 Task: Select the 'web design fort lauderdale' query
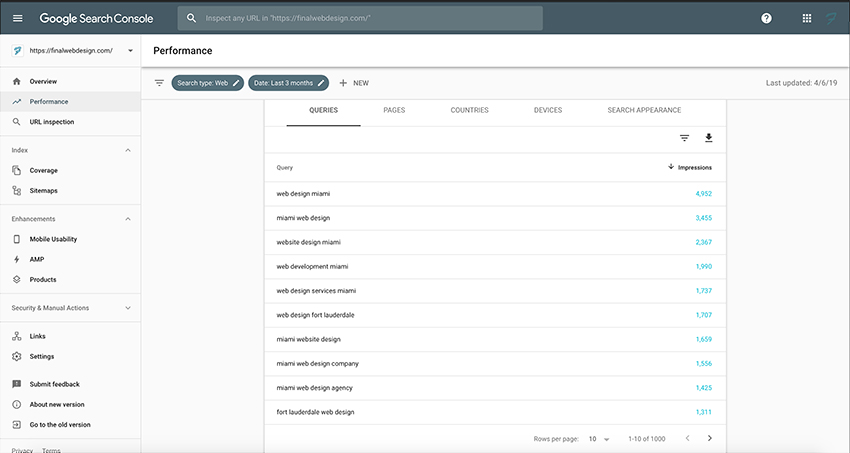(495, 315)
